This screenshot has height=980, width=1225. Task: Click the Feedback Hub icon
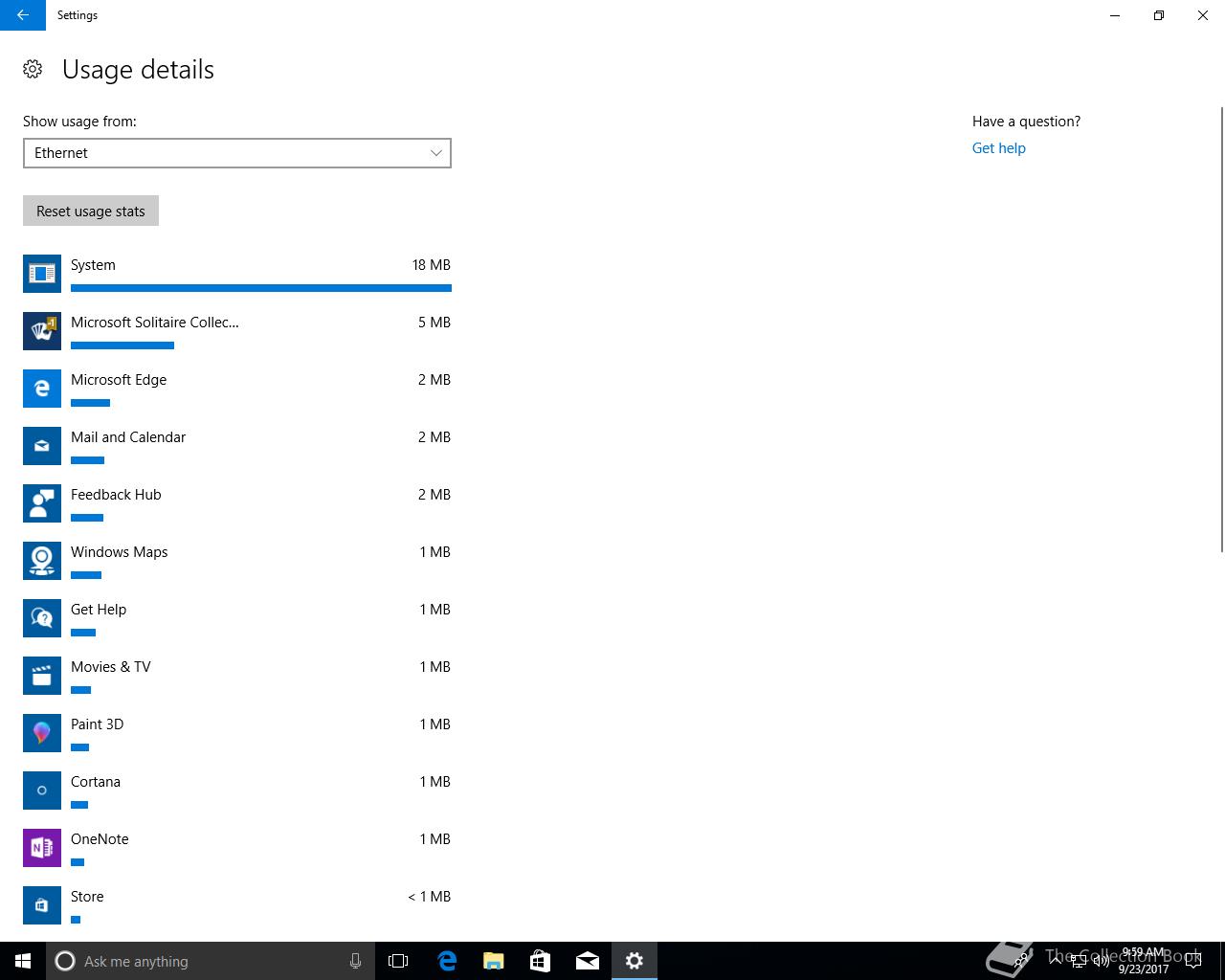pos(42,503)
